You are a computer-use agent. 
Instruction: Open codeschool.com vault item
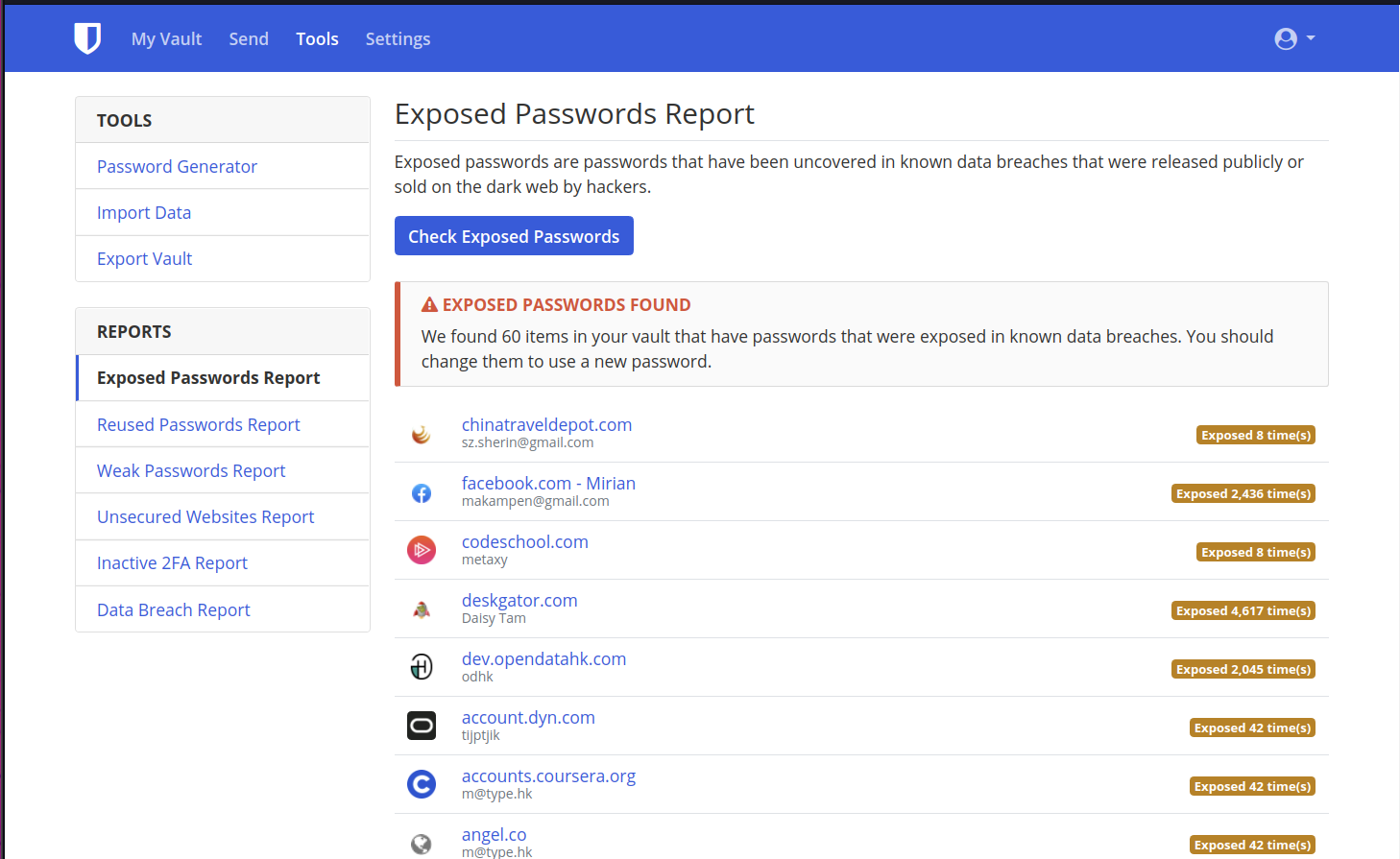pos(524,541)
